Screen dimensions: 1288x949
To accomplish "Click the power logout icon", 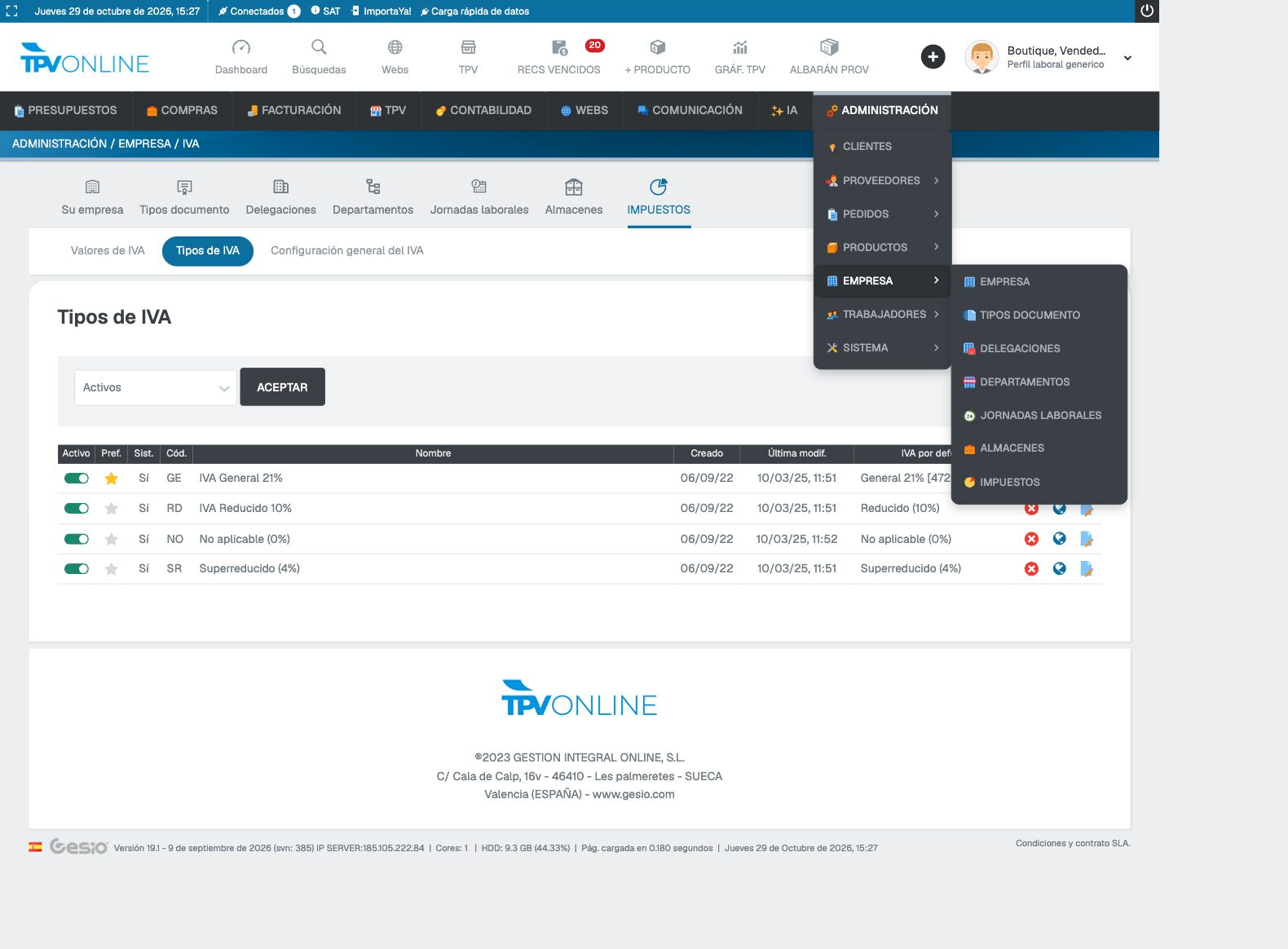I will [x=1147, y=11].
